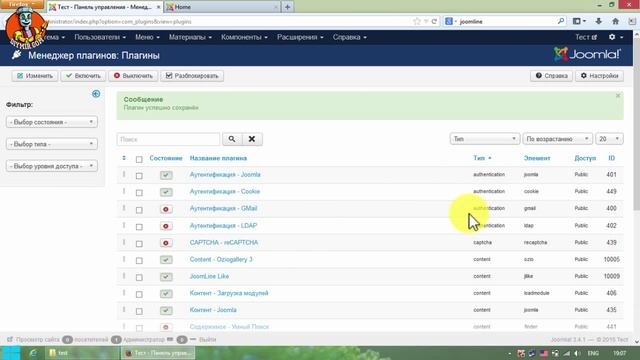Image resolution: width=640 pixels, height=360 pixels.
Task: Reload the page using browser refresh icon
Action: (x=434, y=21)
